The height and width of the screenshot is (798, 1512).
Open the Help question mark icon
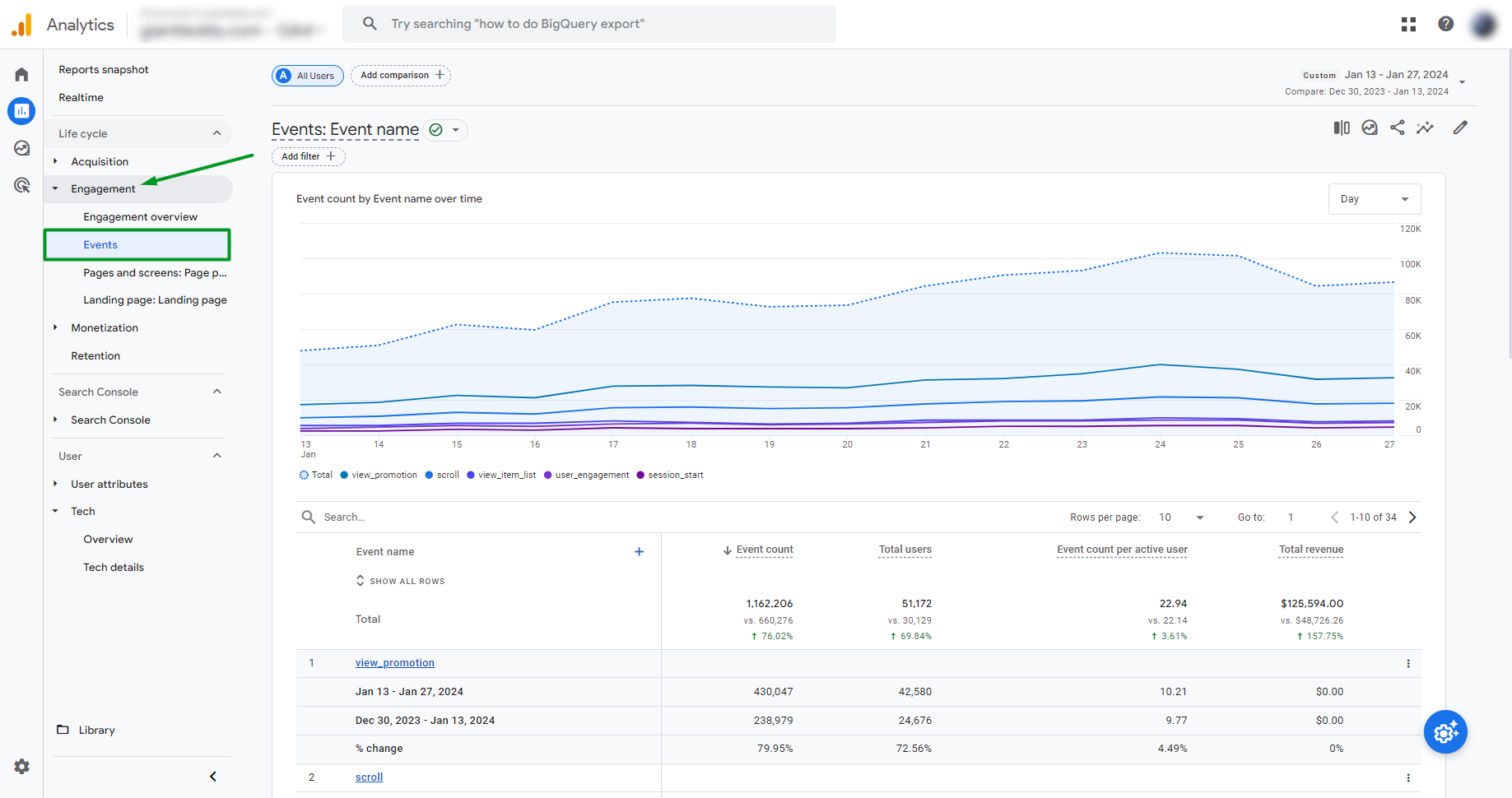(x=1445, y=24)
